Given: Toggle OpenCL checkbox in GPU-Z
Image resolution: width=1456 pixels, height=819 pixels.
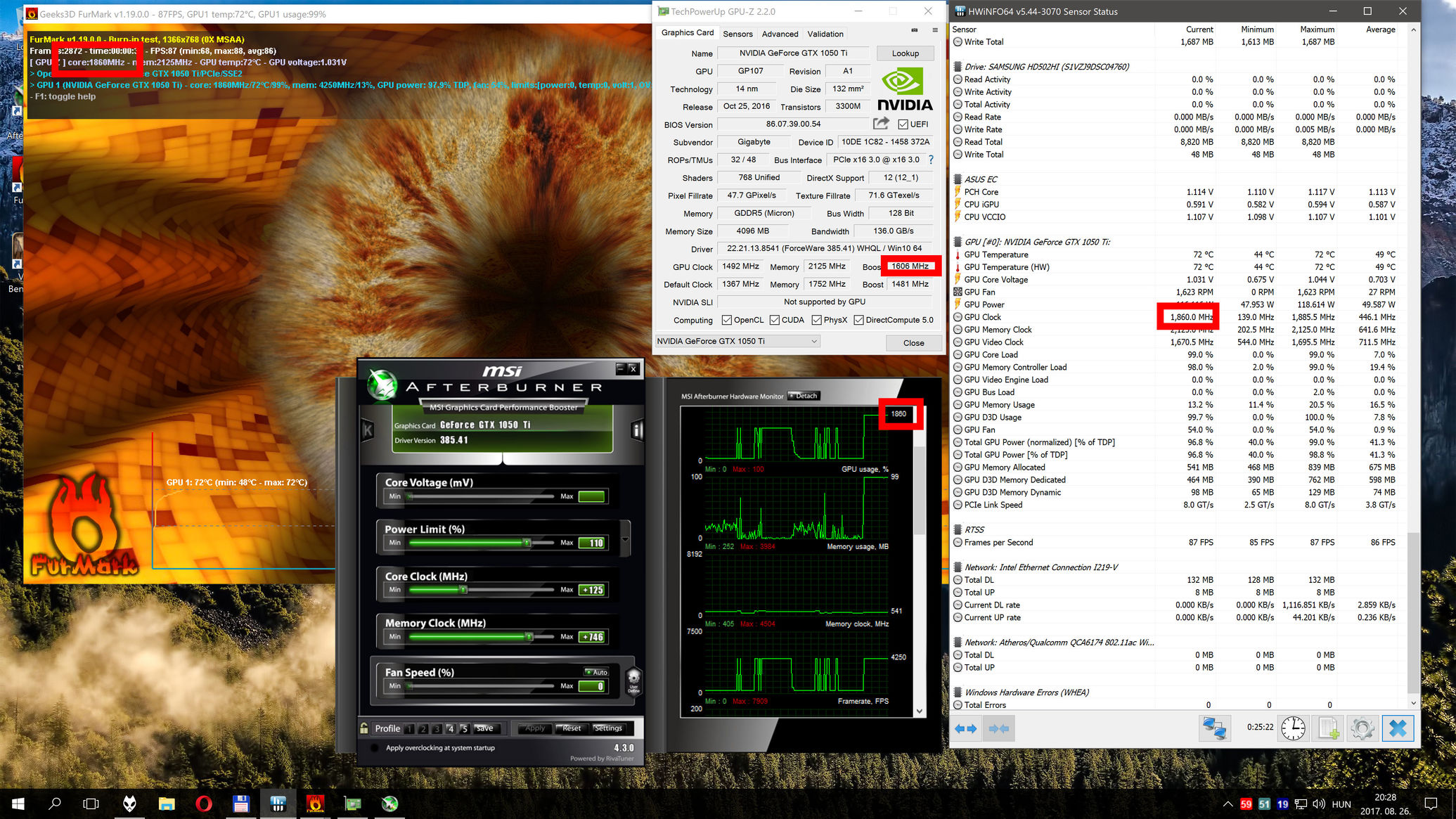Looking at the screenshot, I should pos(727,320).
